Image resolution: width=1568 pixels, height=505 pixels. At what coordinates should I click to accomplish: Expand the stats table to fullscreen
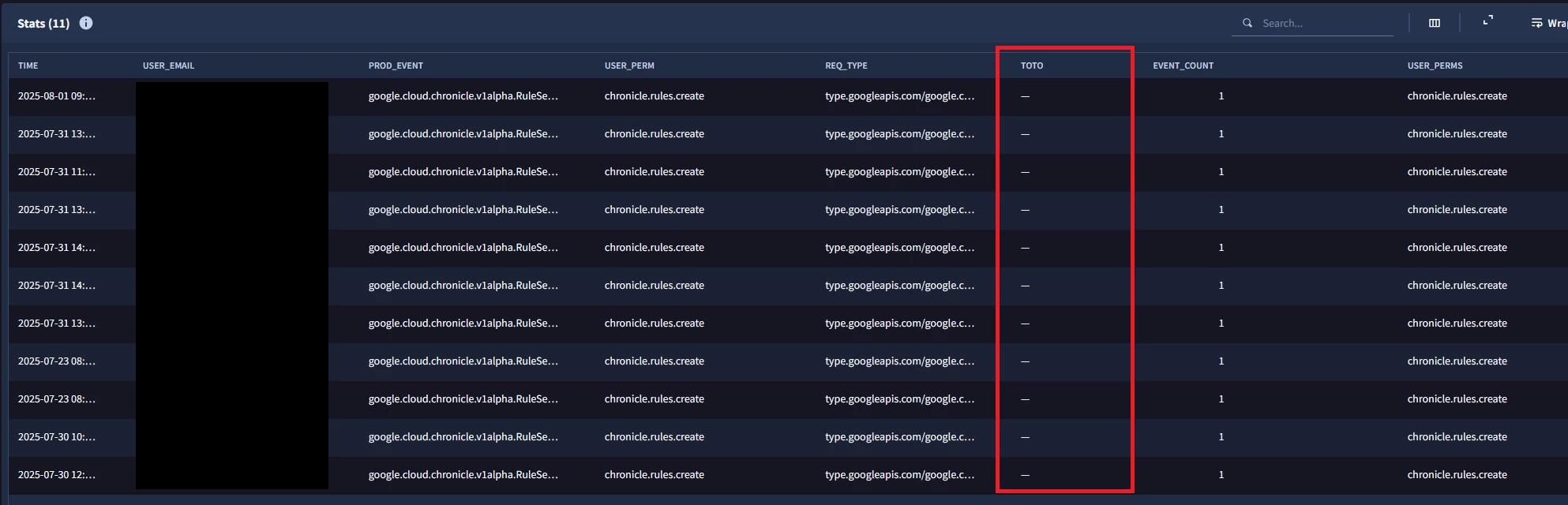[x=1487, y=21]
